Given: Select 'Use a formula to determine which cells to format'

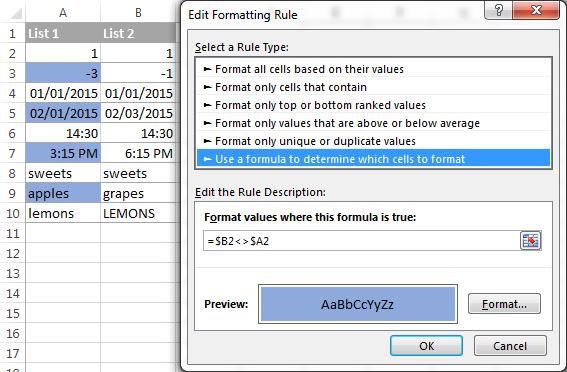Looking at the screenshot, I should (x=373, y=159).
